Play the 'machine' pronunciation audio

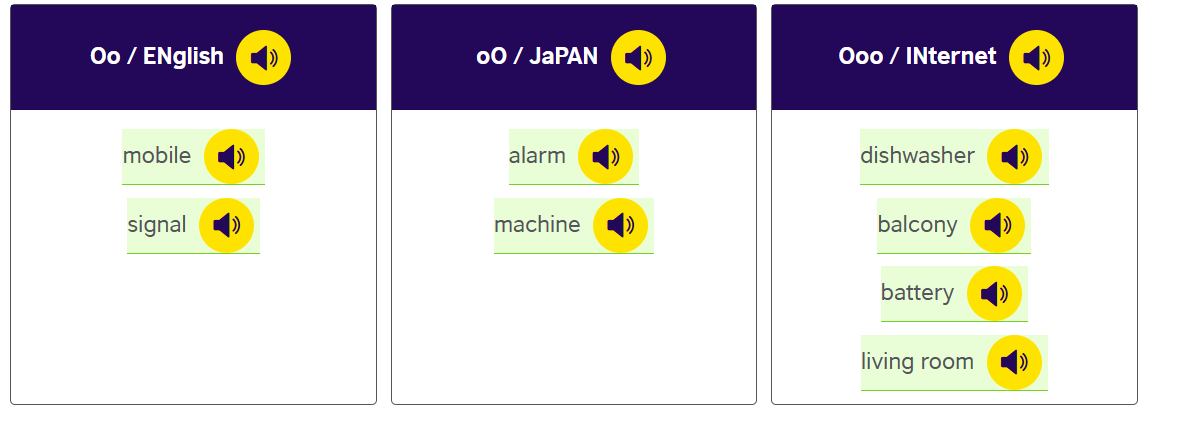[x=620, y=226]
